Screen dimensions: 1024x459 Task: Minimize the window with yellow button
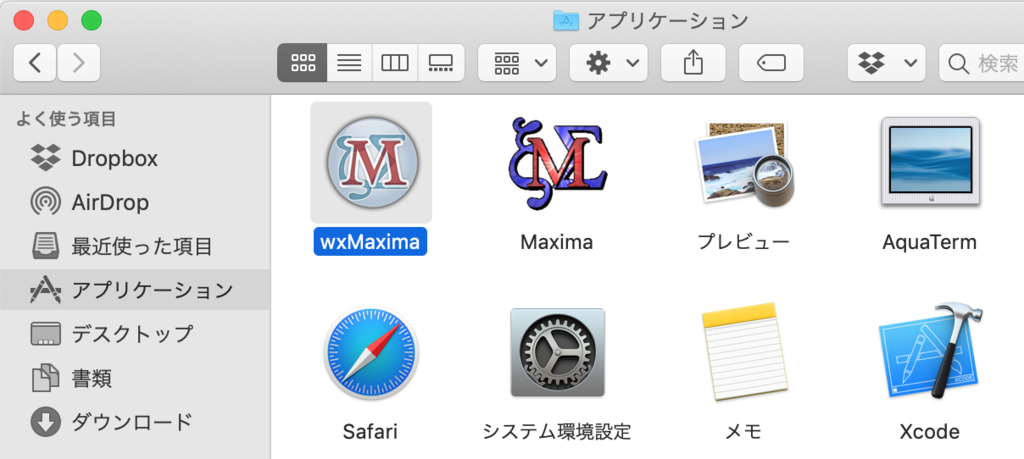pyautogui.click(x=57, y=20)
